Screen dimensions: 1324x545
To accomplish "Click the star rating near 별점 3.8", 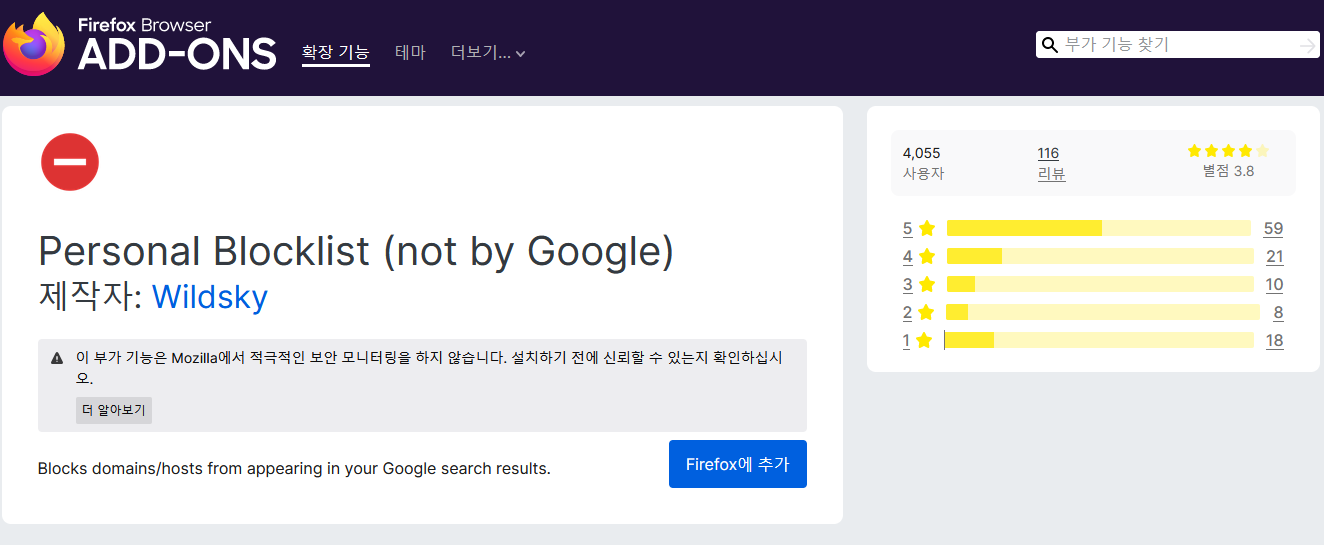I will click(x=1228, y=151).
